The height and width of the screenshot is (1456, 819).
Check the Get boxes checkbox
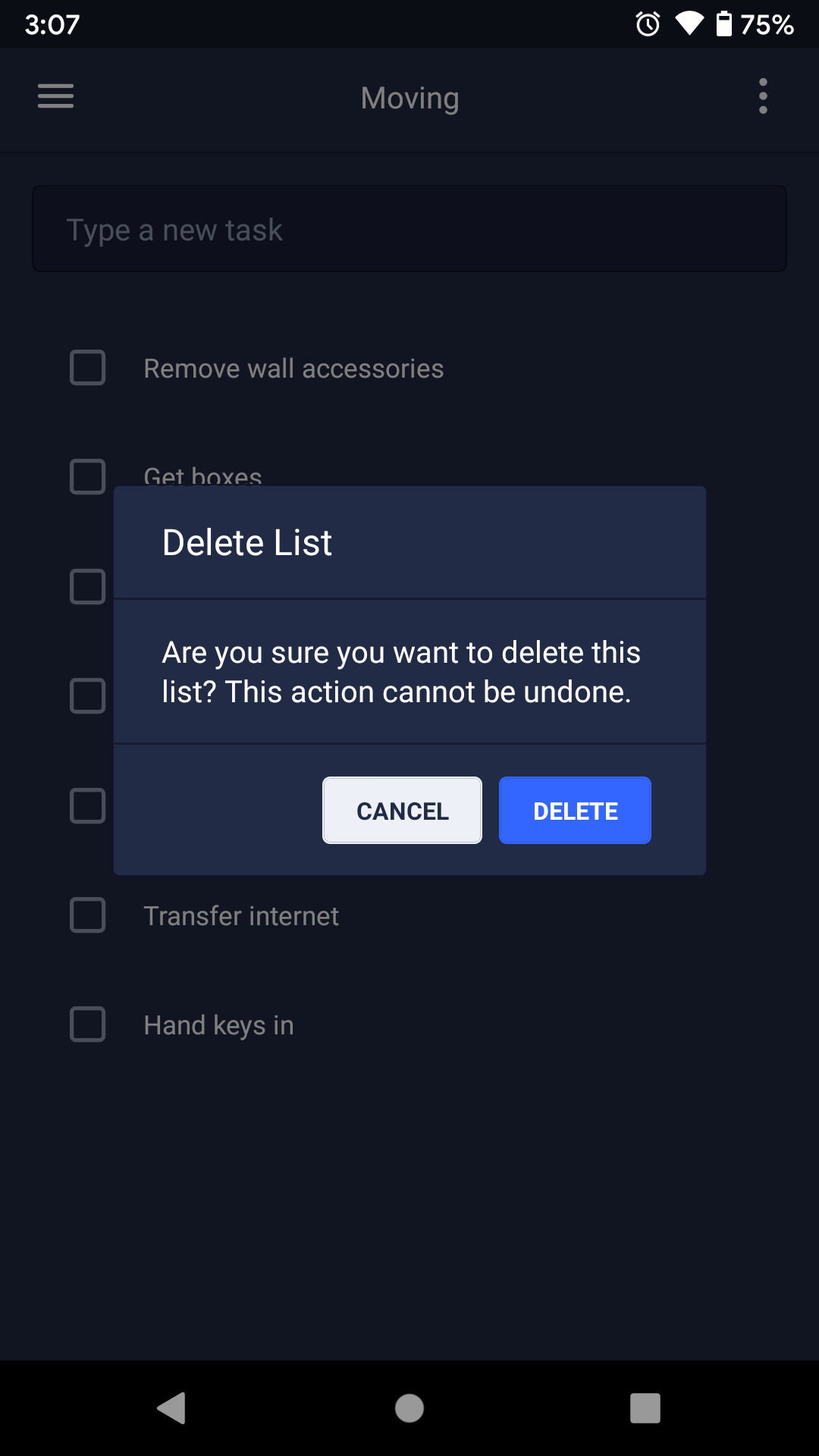coord(88,477)
